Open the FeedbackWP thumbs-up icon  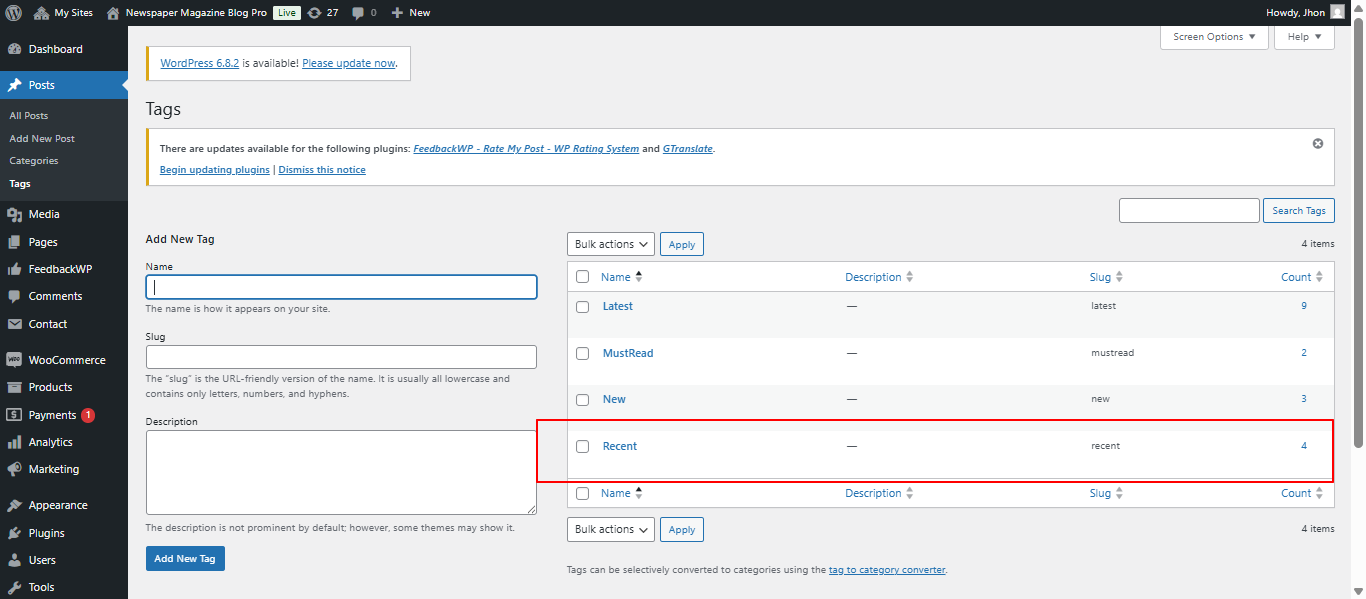14,269
